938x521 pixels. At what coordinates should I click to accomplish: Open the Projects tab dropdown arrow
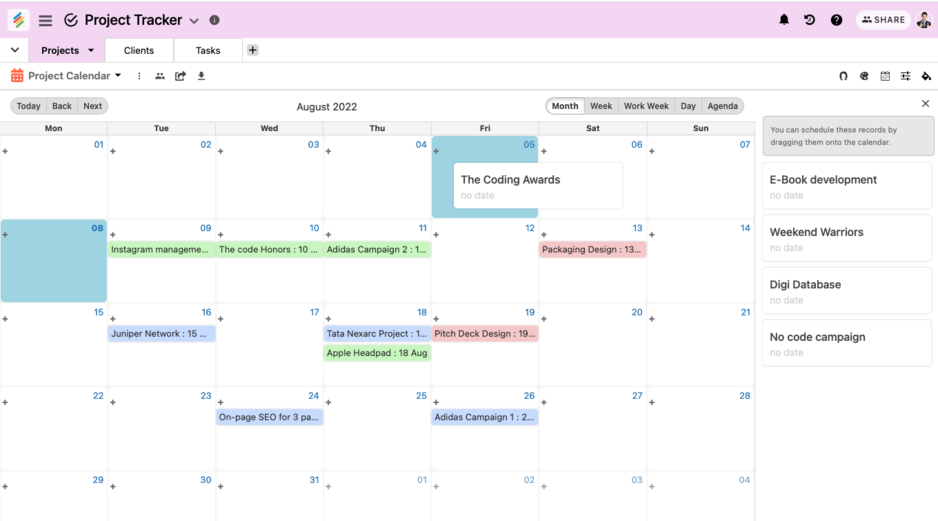91,51
